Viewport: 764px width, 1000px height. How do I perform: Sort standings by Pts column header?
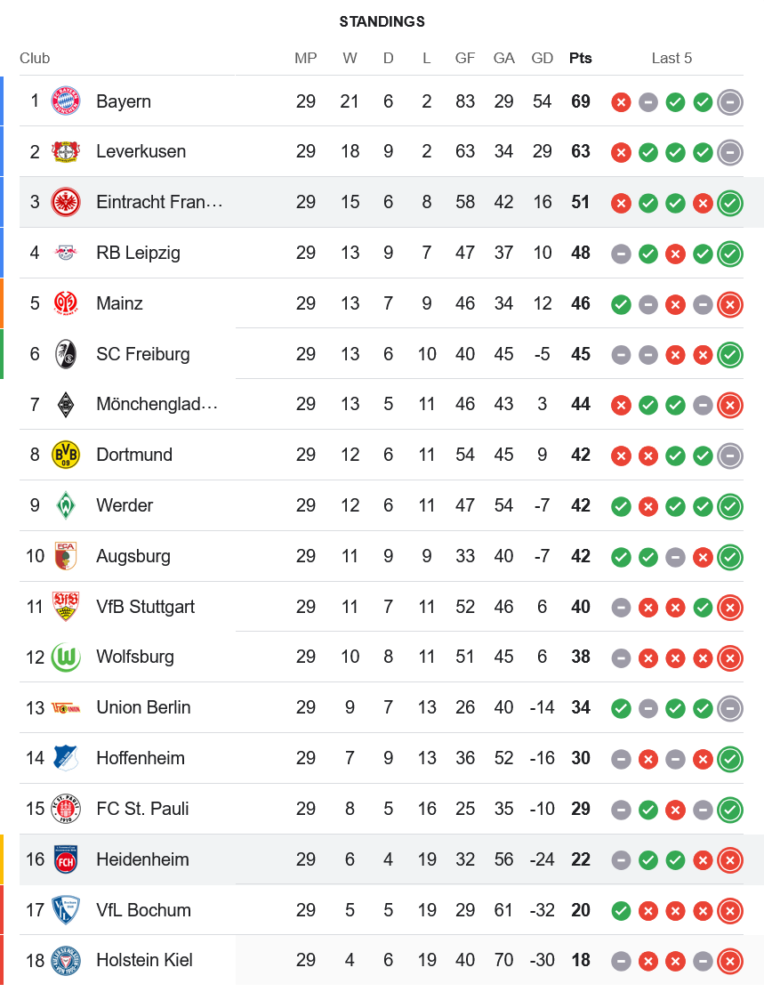[x=580, y=58]
